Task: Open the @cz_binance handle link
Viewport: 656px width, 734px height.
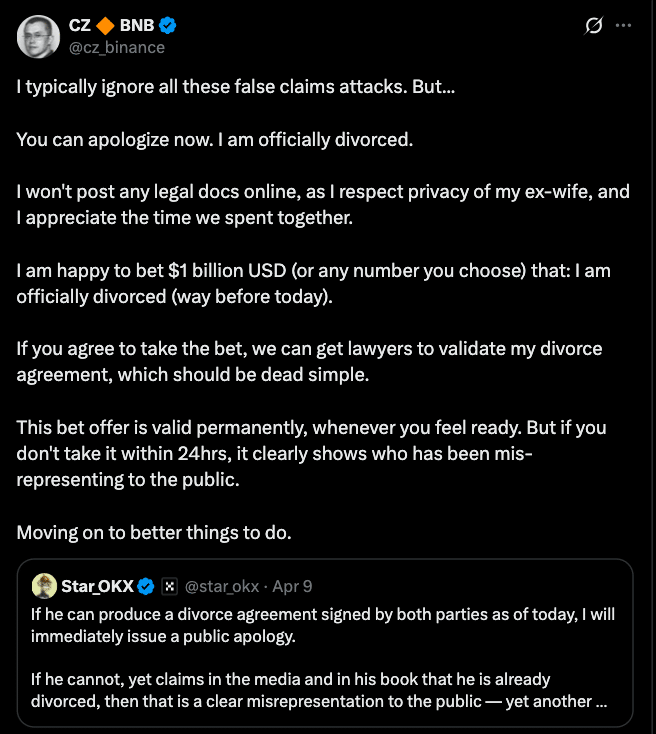Action: 117,48
